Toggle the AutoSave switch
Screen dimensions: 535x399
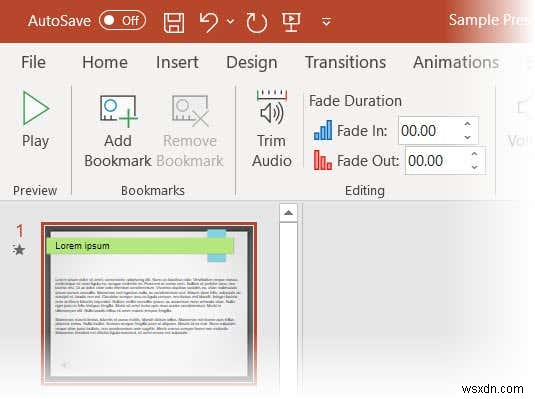[x=122, y=20]
